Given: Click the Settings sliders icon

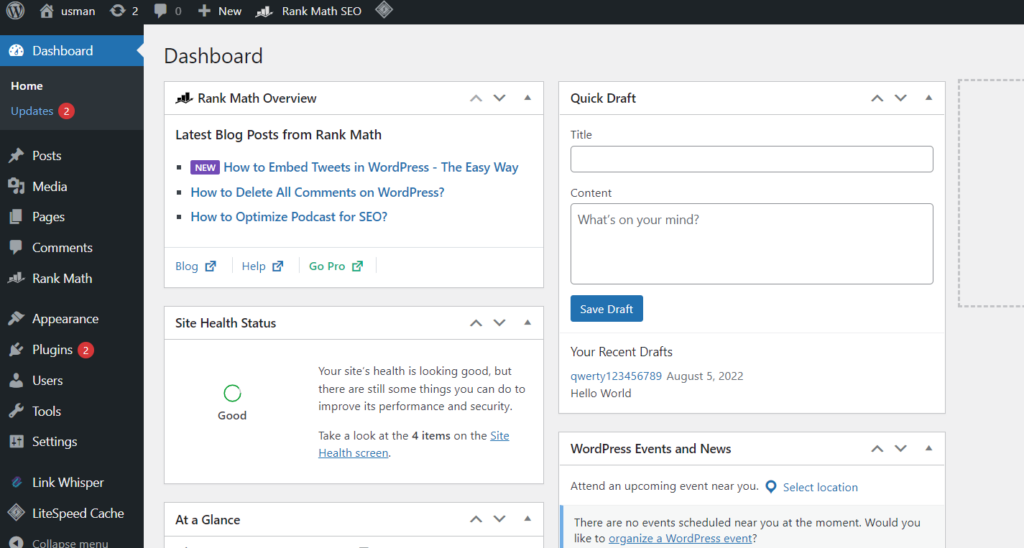Looking at the screenshot, I should click(x=16, y=442).
